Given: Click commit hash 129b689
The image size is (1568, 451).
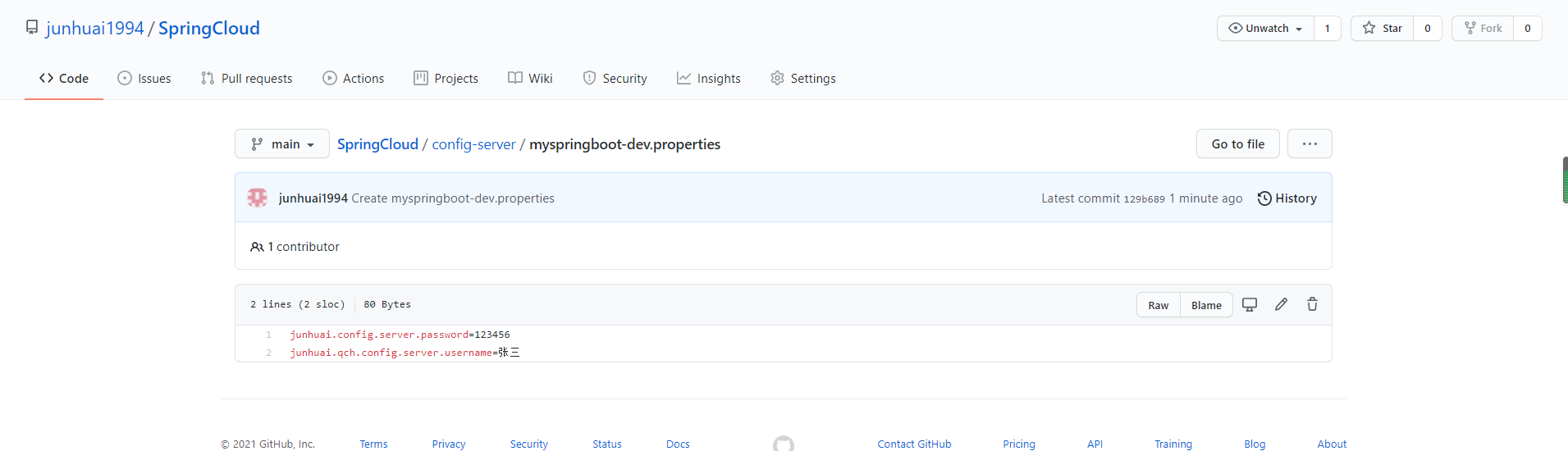Looking at the screenshot, I should point(1144,199).
